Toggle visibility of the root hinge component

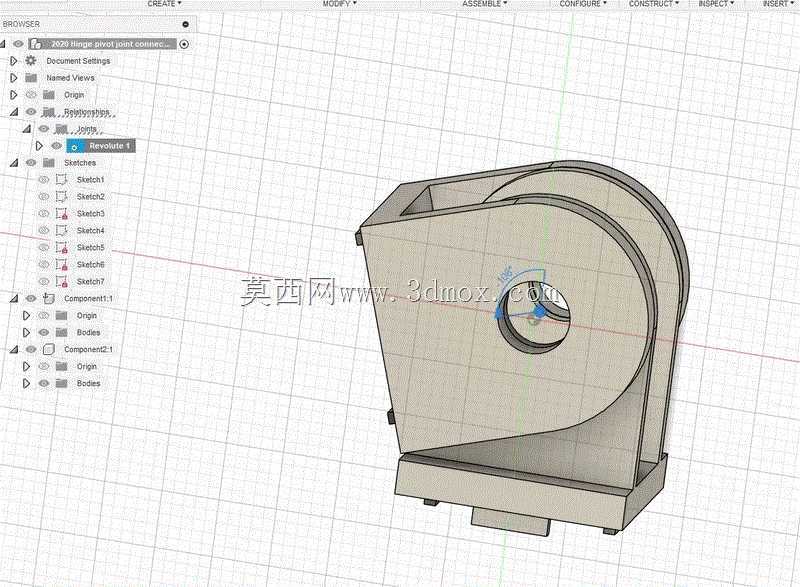click(x=18, y=44)
